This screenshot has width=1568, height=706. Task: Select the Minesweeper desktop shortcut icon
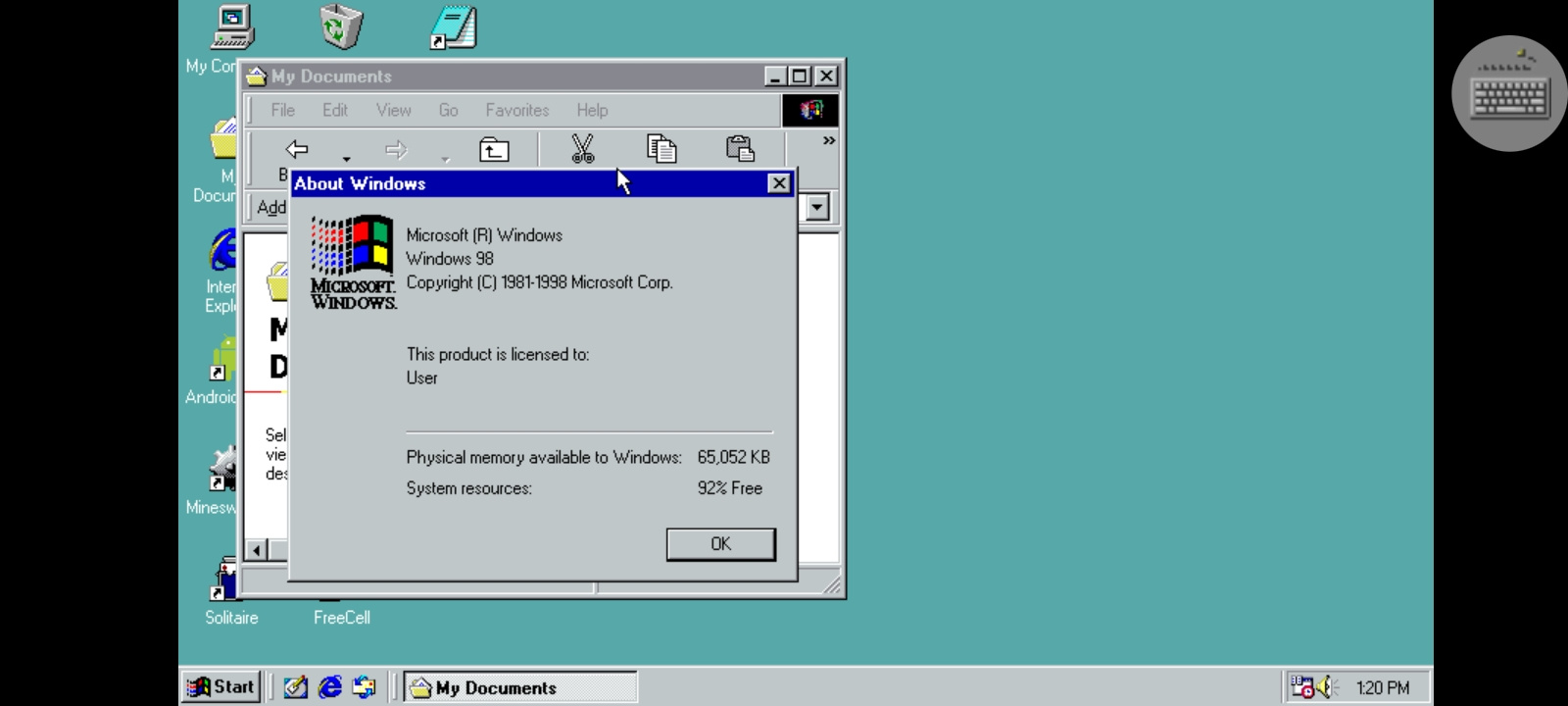[x=223, y=469]
